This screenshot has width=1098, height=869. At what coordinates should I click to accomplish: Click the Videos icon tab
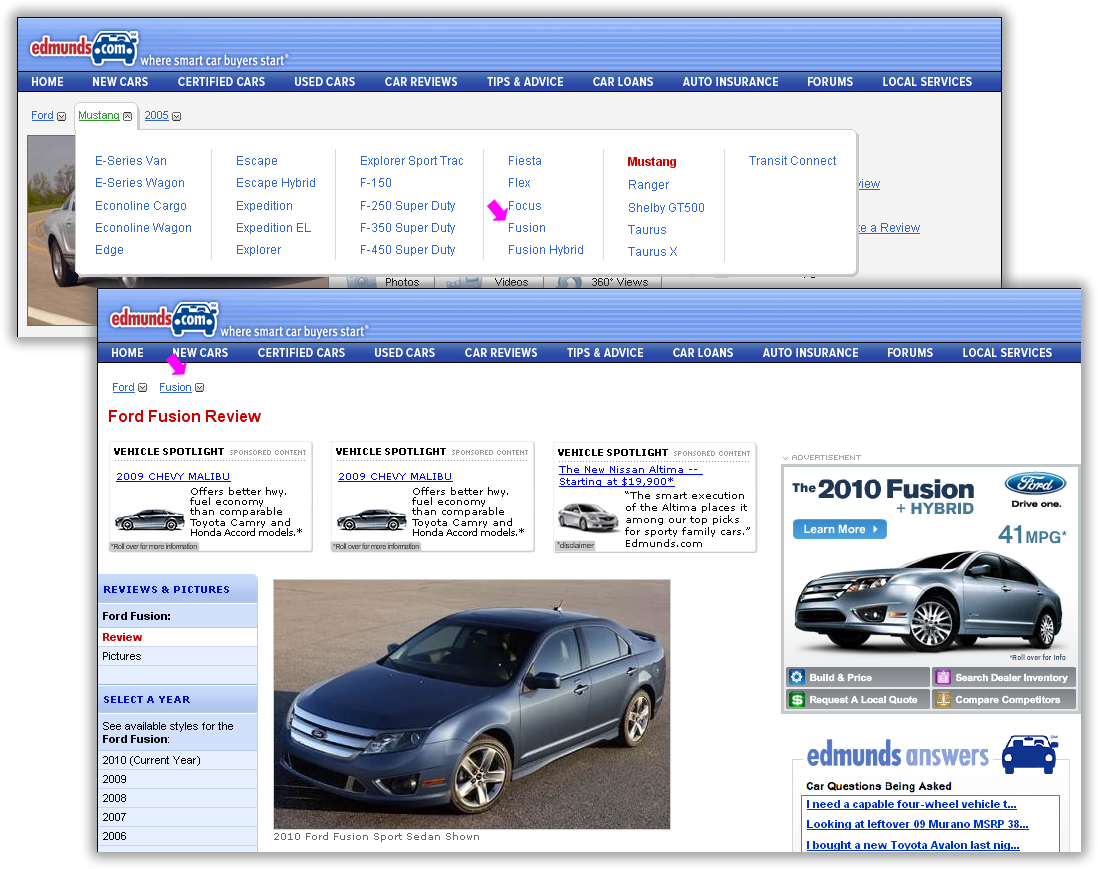(x=462, y=282)
